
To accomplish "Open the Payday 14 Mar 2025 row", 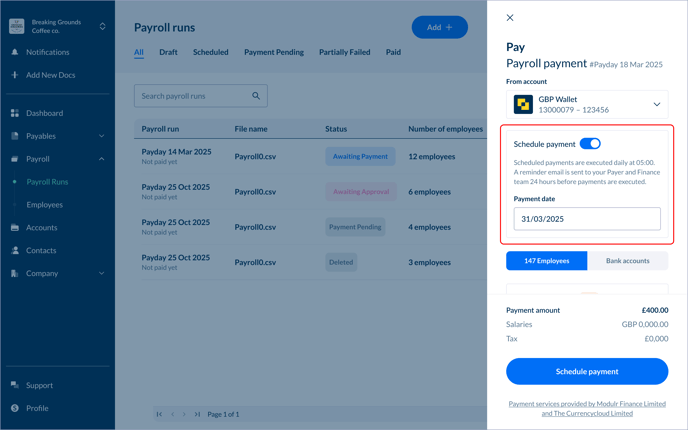I will click(x=310, y=156).
